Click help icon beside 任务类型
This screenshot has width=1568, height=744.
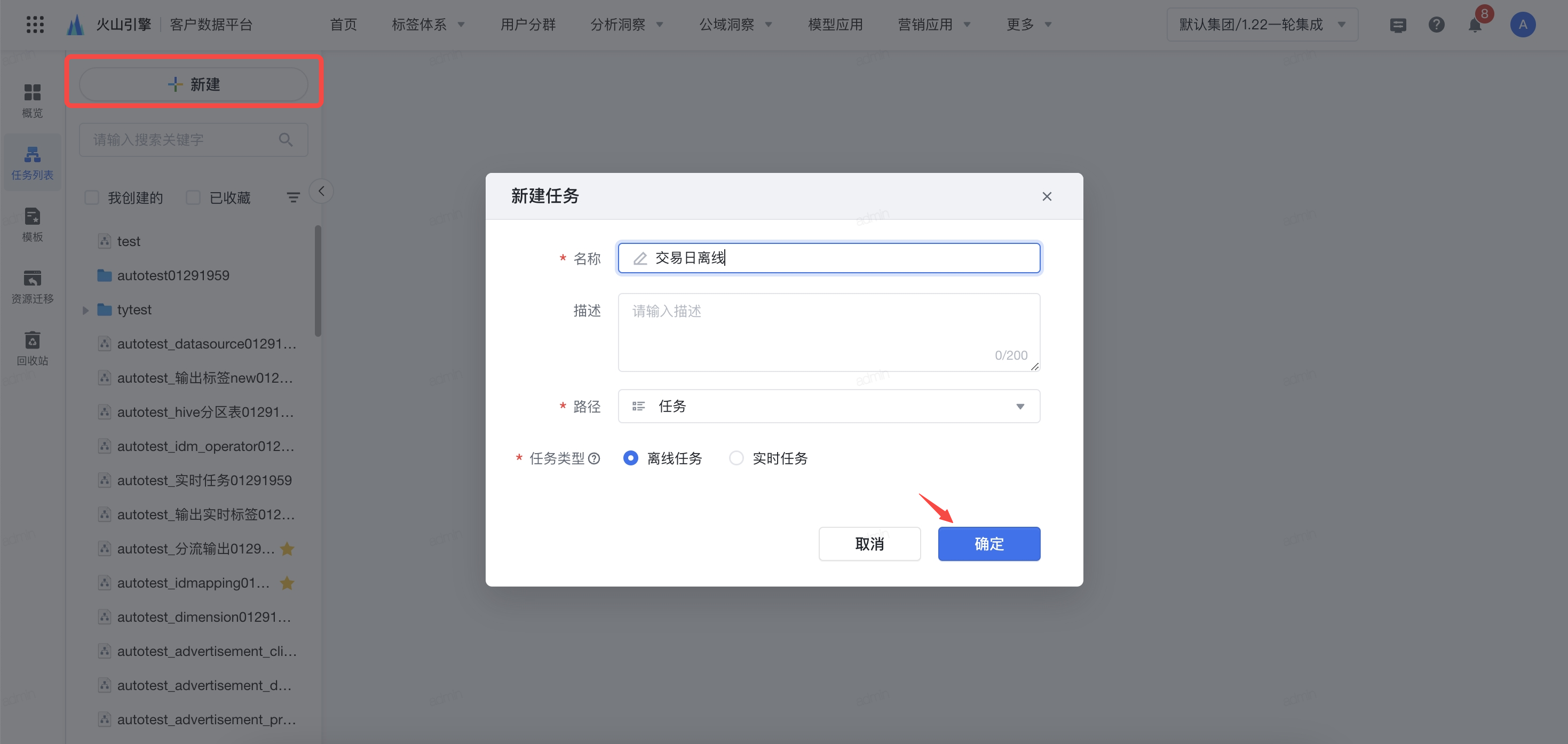click(594, 458)
